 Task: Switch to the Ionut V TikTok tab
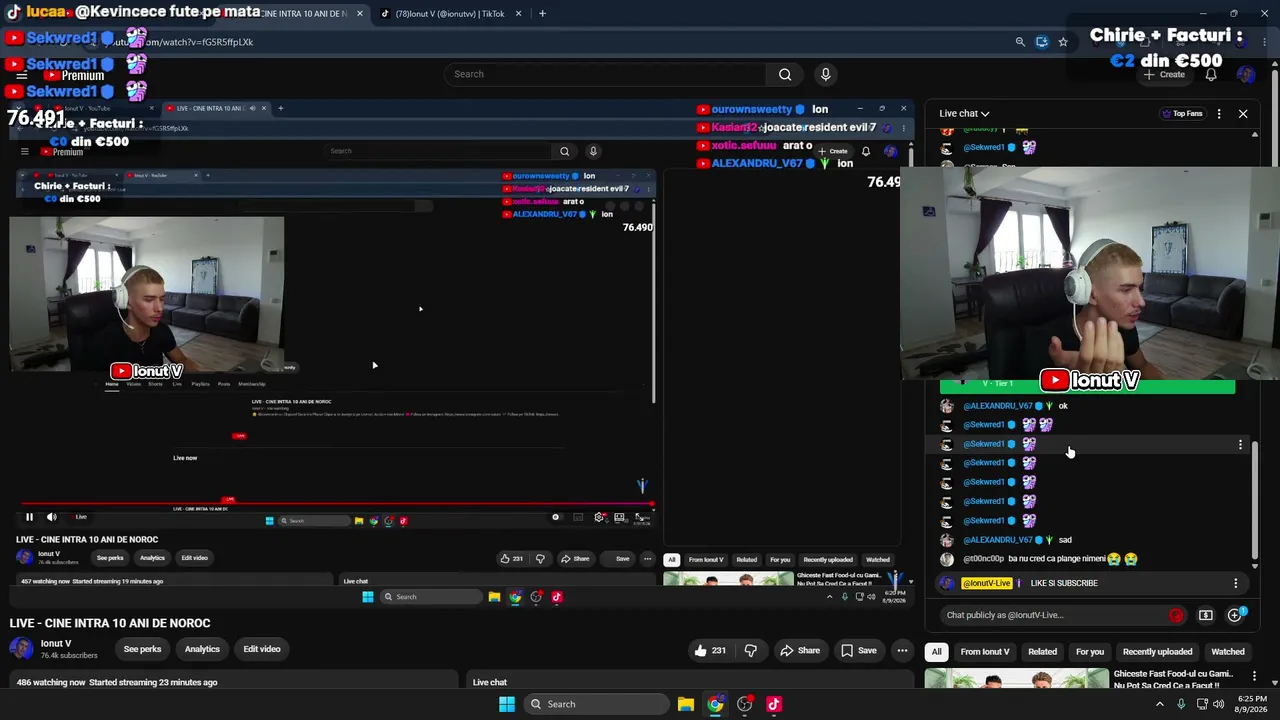click(450, 14)
